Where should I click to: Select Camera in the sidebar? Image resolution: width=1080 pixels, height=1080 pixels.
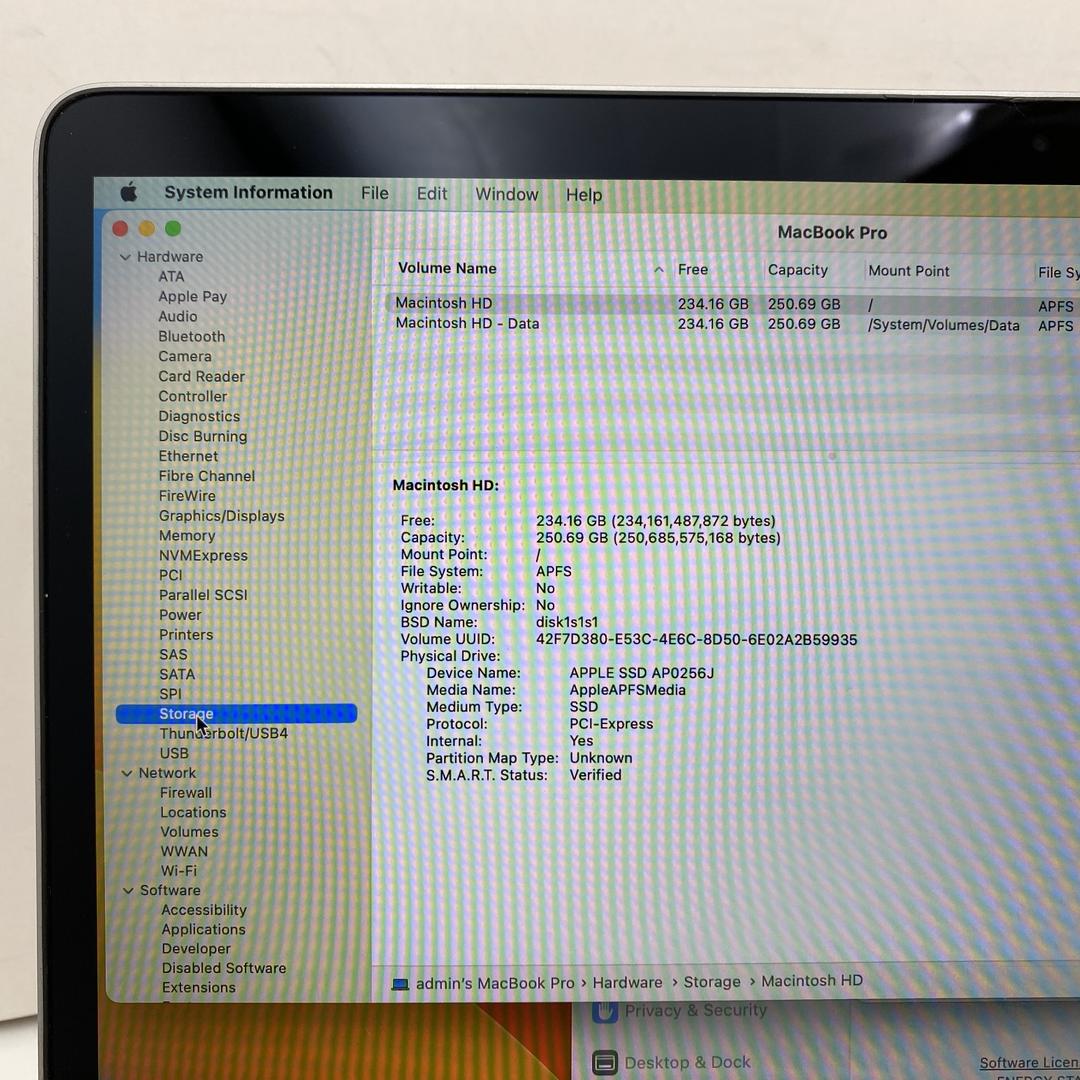coord(185,357)
